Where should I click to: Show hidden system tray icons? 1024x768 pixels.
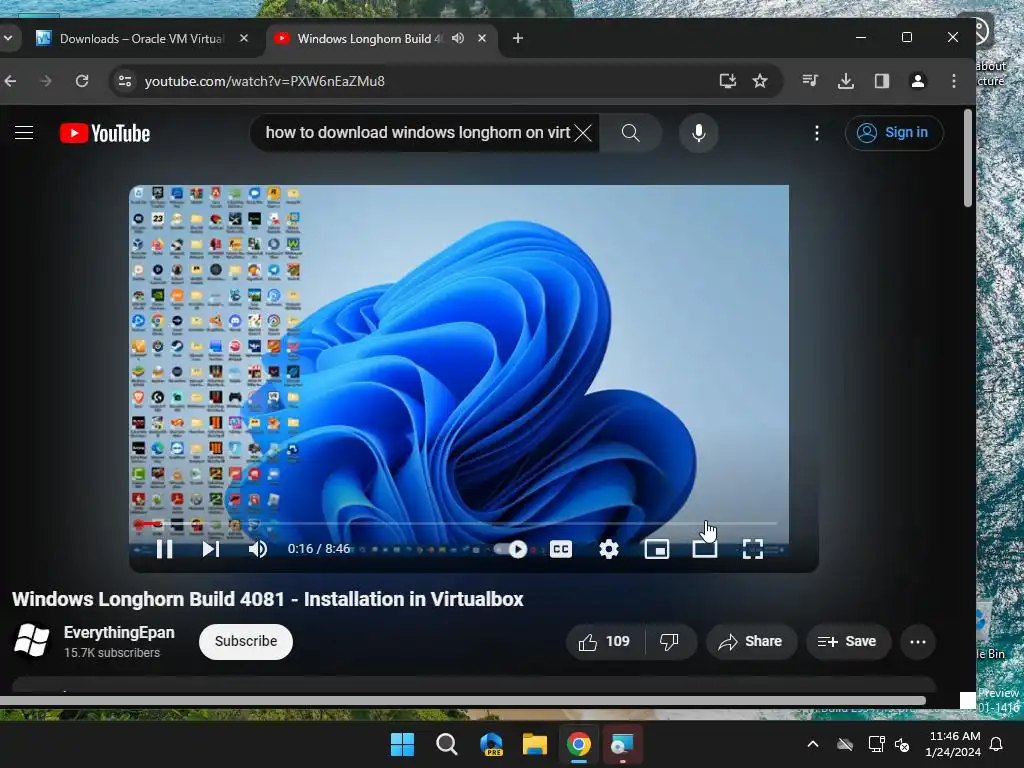[813, 744]
